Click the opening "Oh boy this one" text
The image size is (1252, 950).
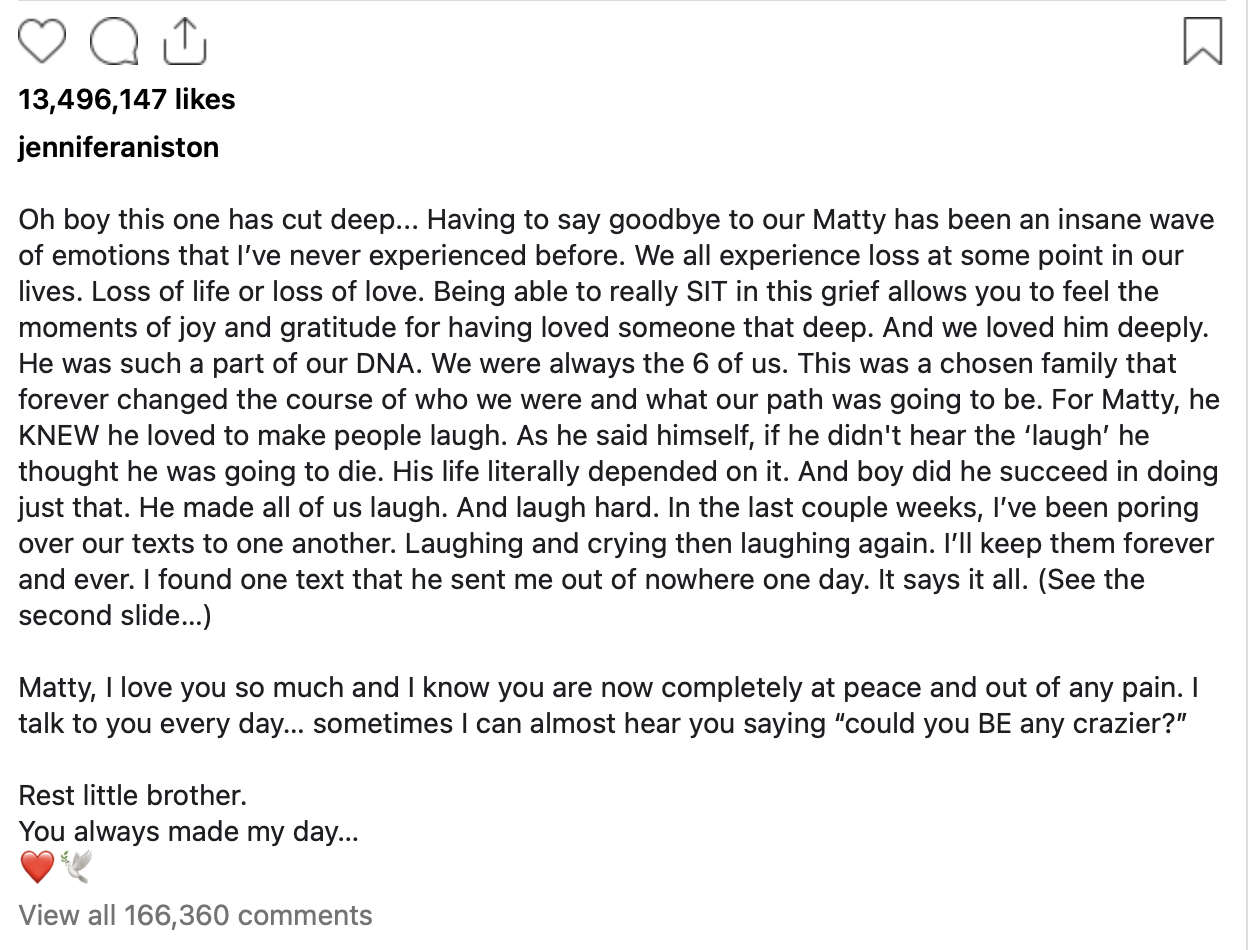(x=117, y=220)
